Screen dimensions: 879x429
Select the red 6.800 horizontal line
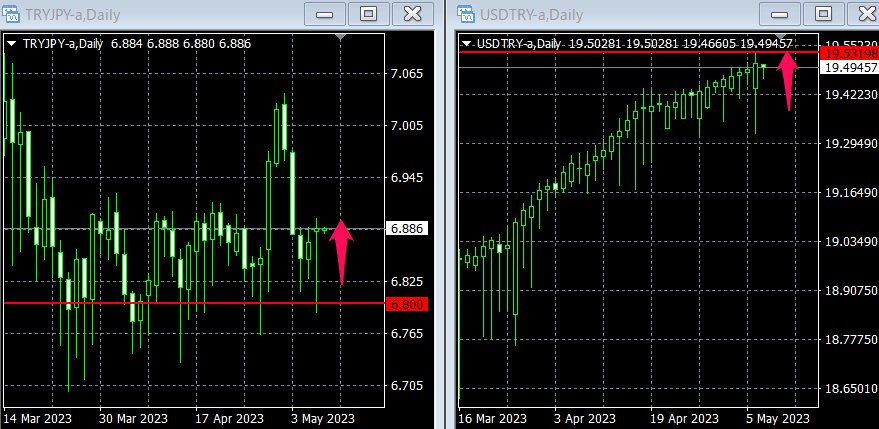point(194,303)
